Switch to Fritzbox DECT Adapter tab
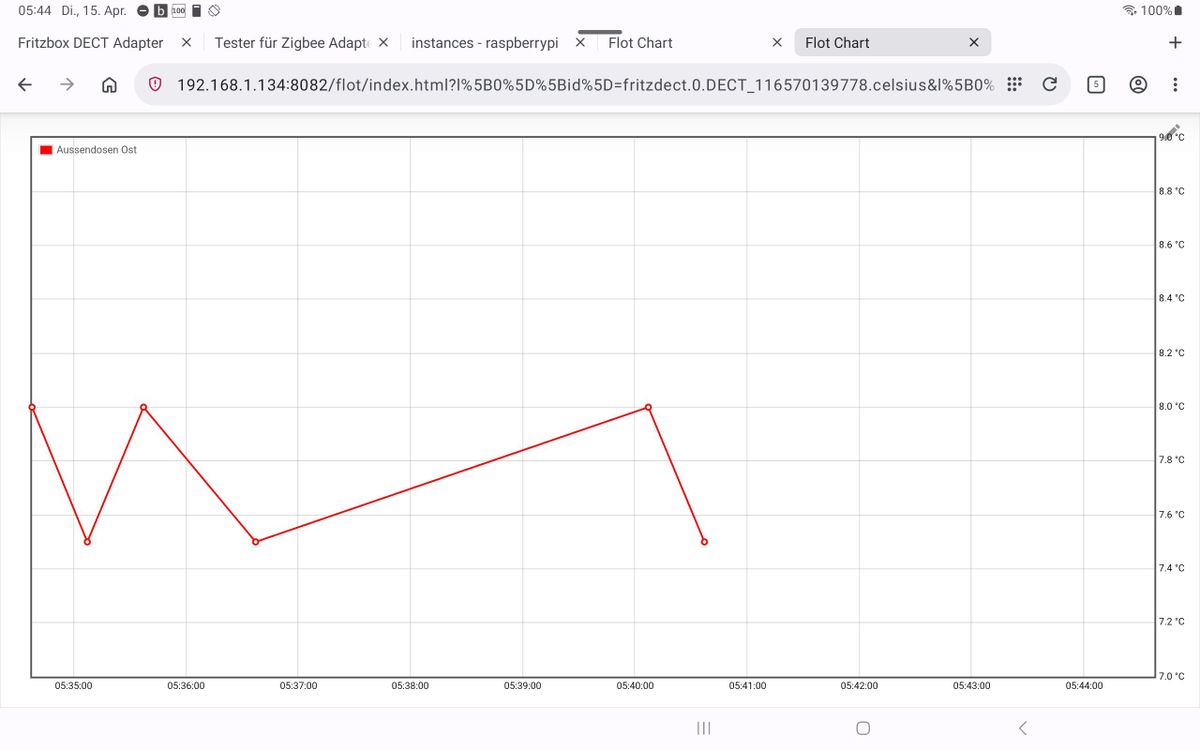Viewport: 1200px width, 750px height. tap(91, 43)
